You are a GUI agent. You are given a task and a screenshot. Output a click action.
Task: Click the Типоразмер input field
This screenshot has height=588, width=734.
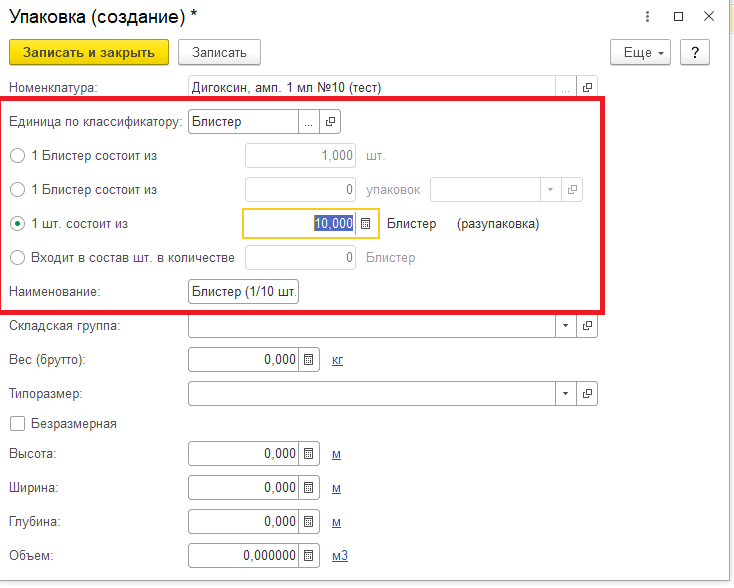(x=372, y=393)
